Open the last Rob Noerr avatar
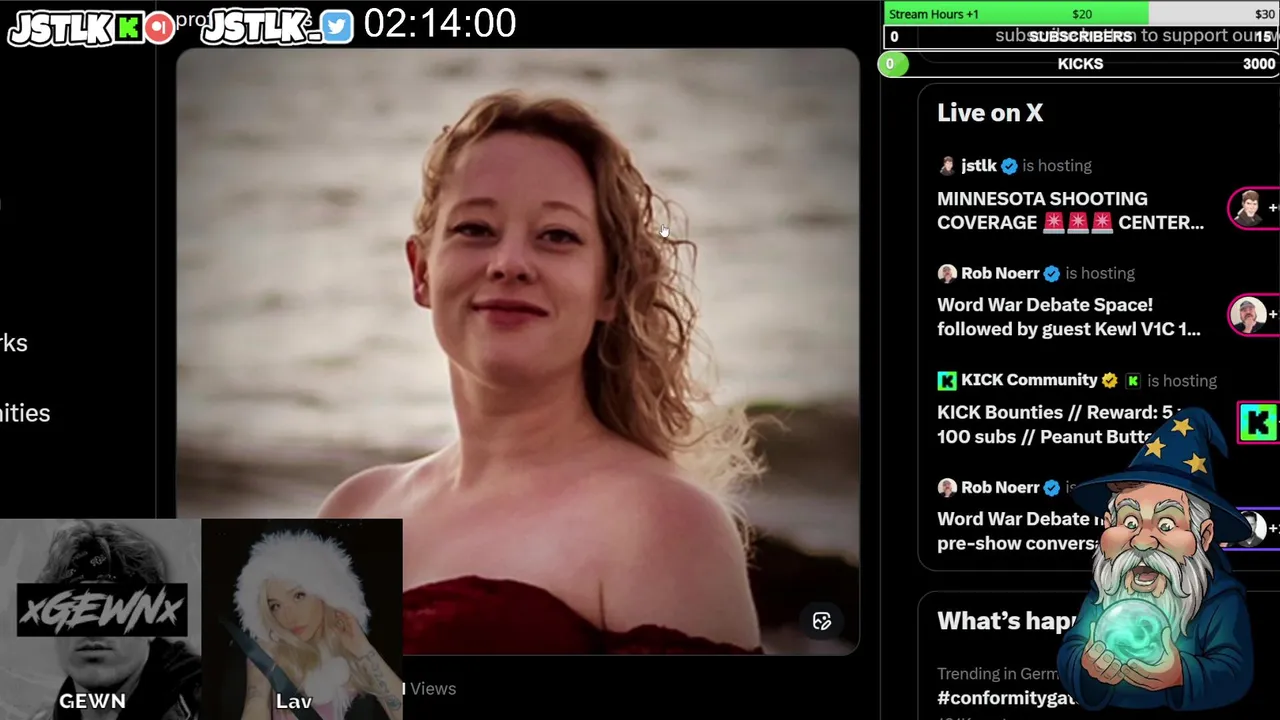Screen dimensions: 1280x720 (946, 487)
